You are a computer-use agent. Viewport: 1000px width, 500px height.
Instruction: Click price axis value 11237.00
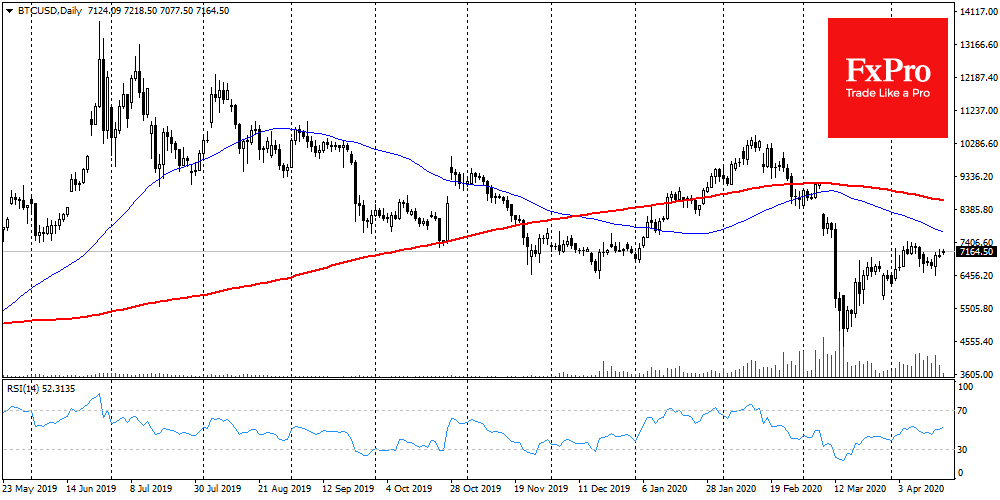coord(980,110)
